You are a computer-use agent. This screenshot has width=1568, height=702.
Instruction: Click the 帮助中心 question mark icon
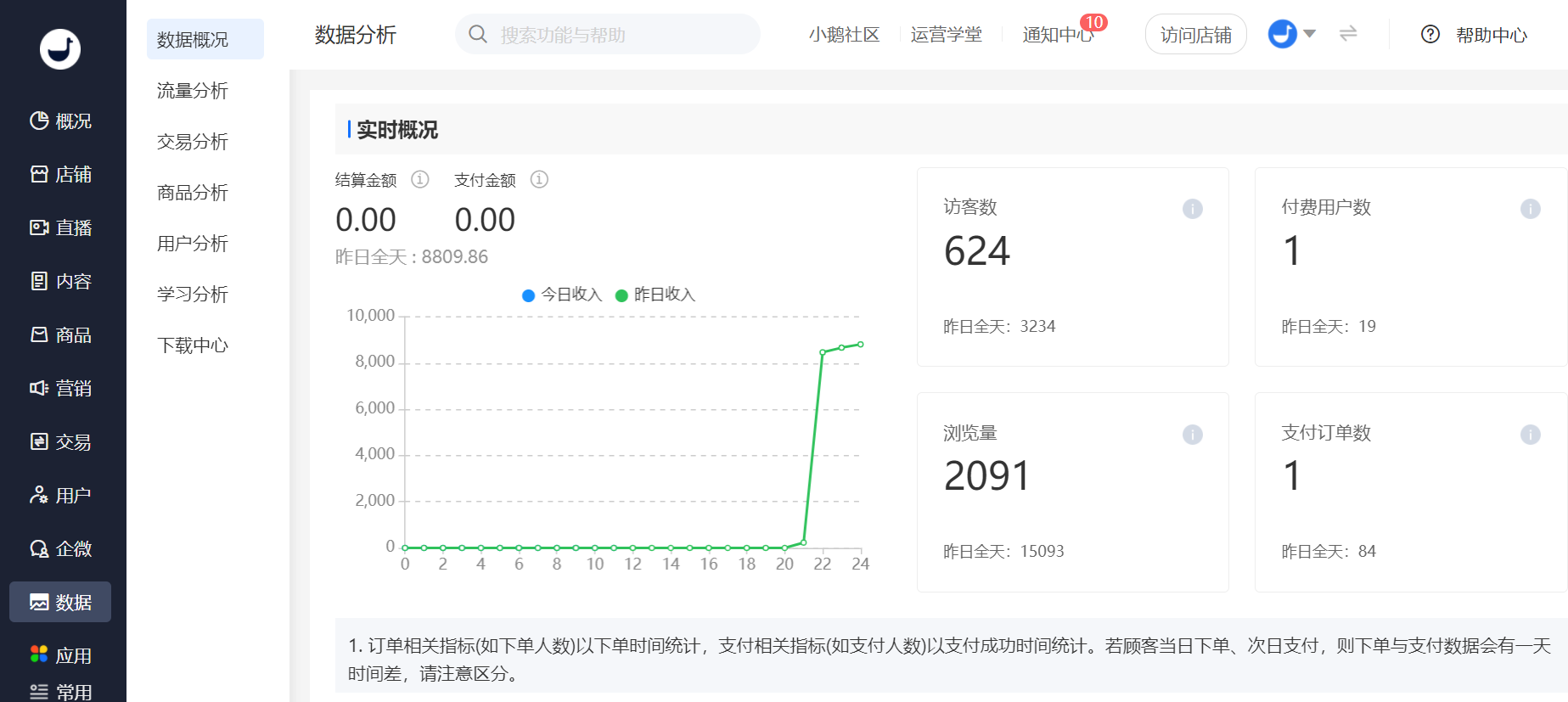pyautogui.click(x=1430, y=34)
